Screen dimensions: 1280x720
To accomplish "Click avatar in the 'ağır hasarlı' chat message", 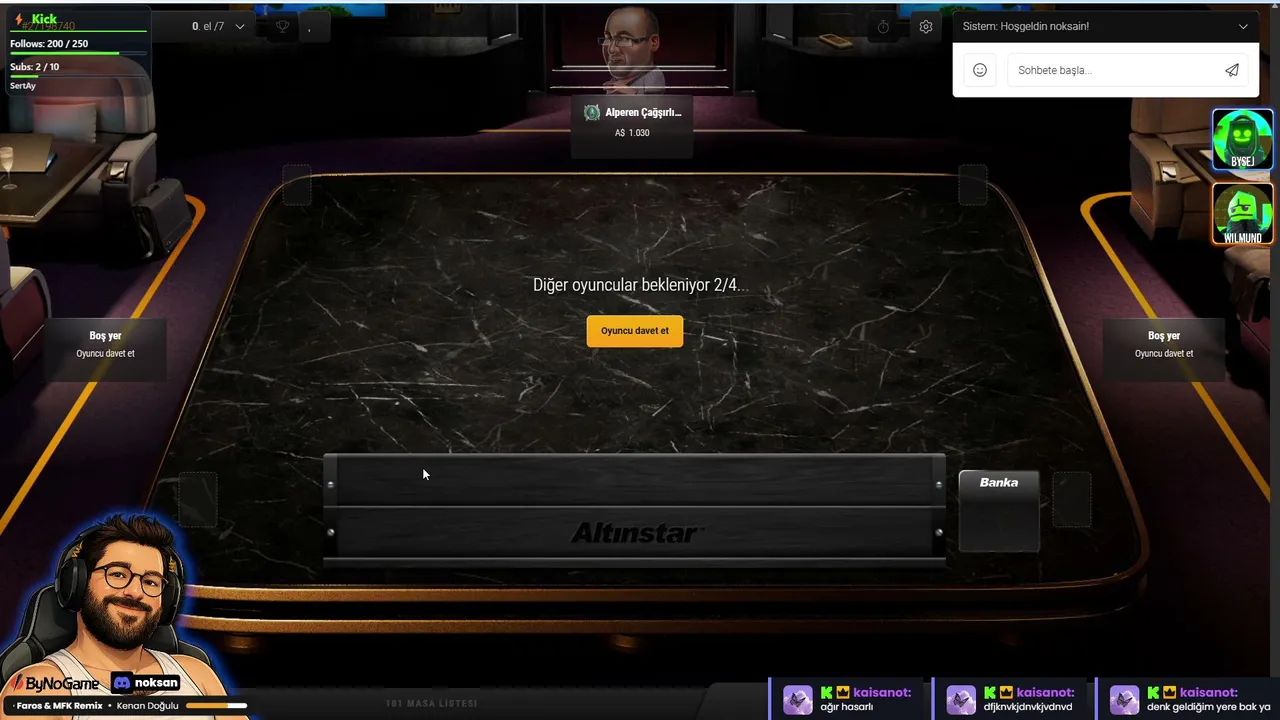I will [797, 699].
